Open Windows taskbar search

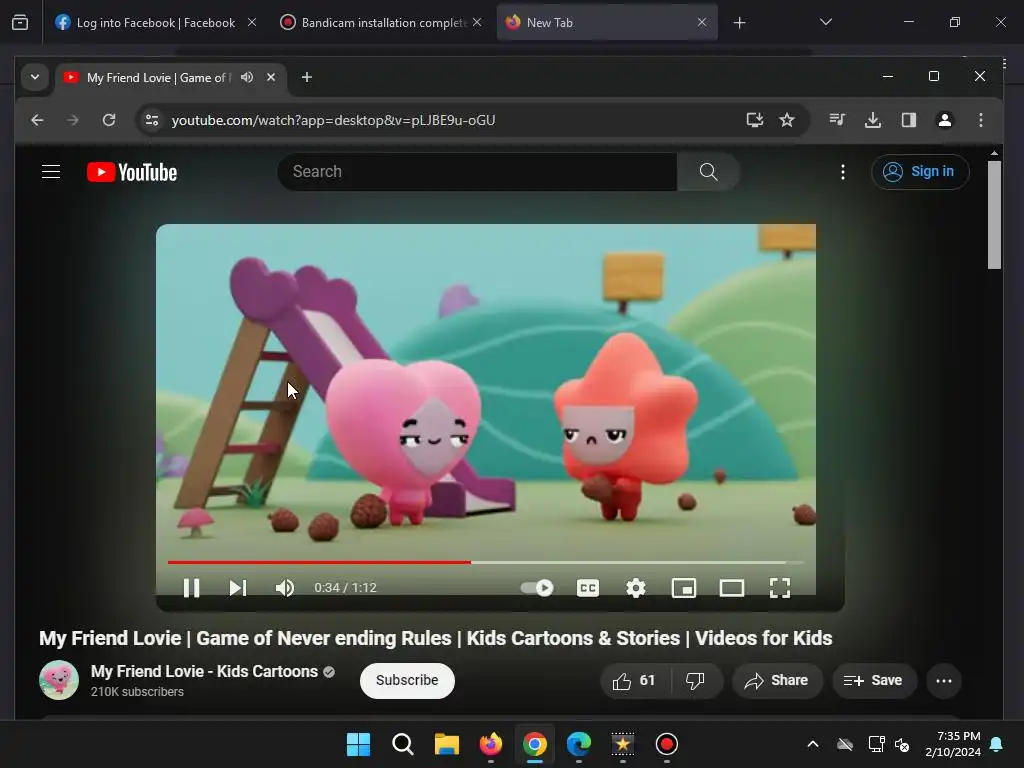402,744
